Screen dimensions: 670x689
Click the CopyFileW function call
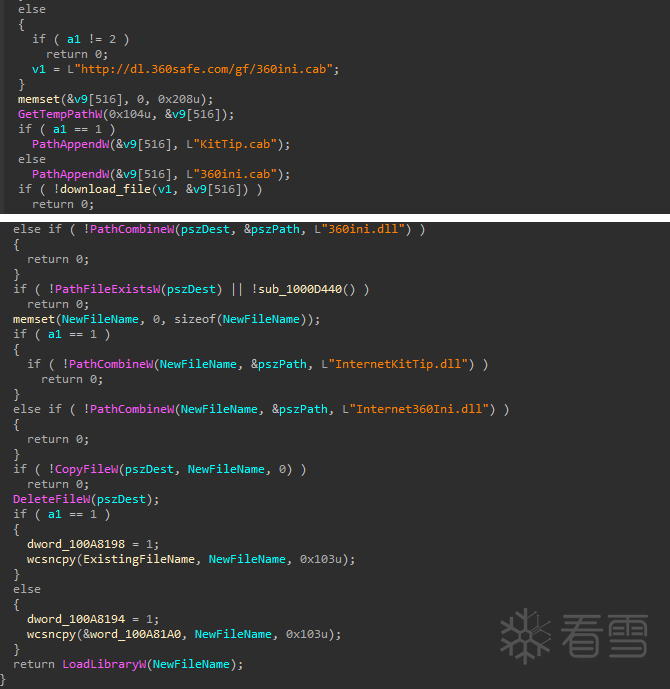87,469
